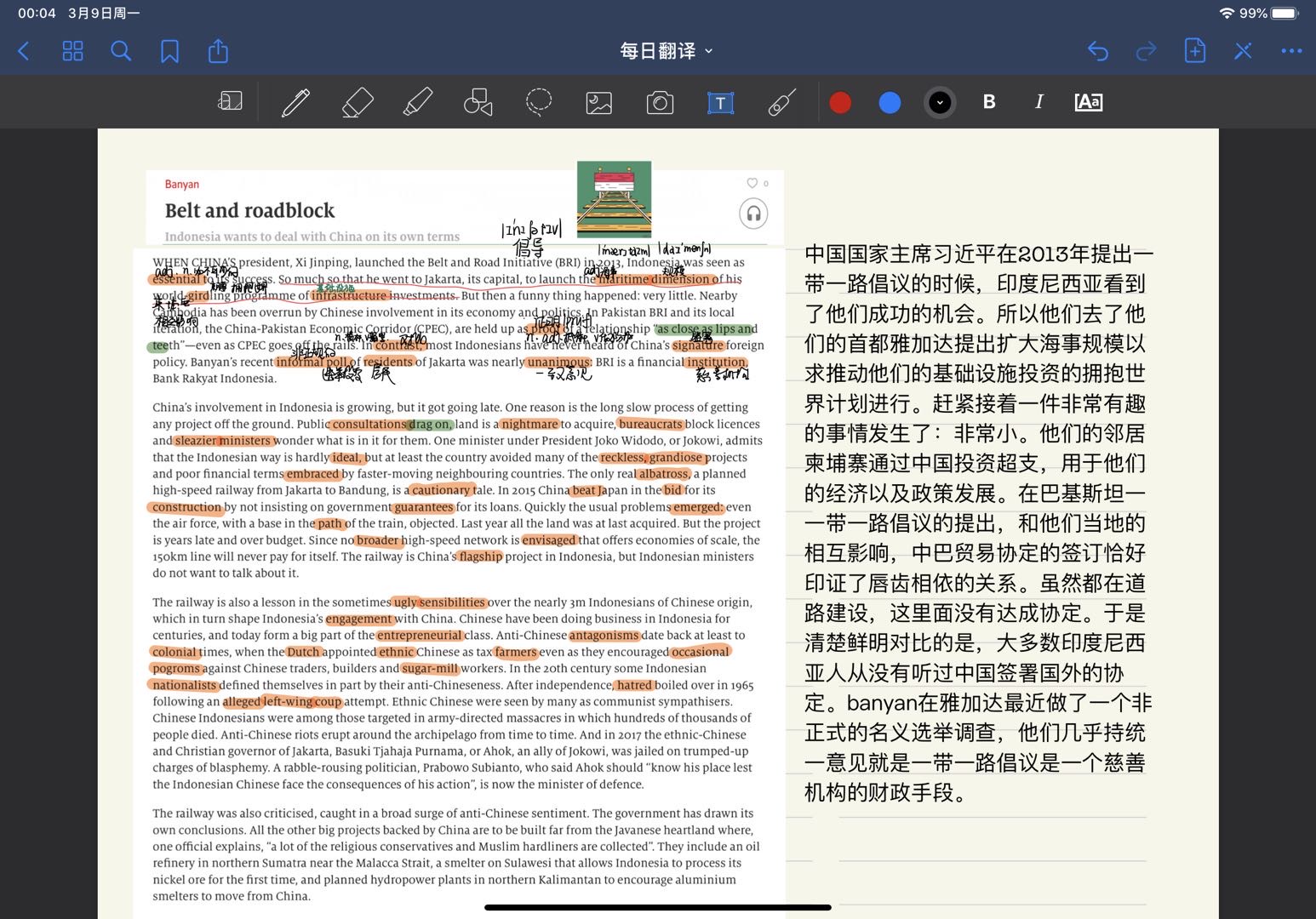Select the Shapes tool
The image size is (1316, 919).
pos(478,102)
